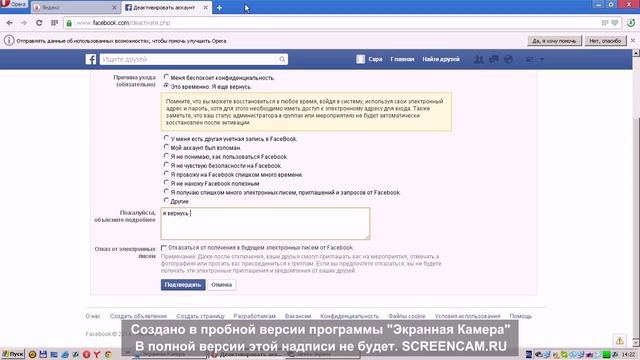The image size is (640, 360).
Task: Click the explanation textarea with 'я вернусь'
Action: (265, 223)
